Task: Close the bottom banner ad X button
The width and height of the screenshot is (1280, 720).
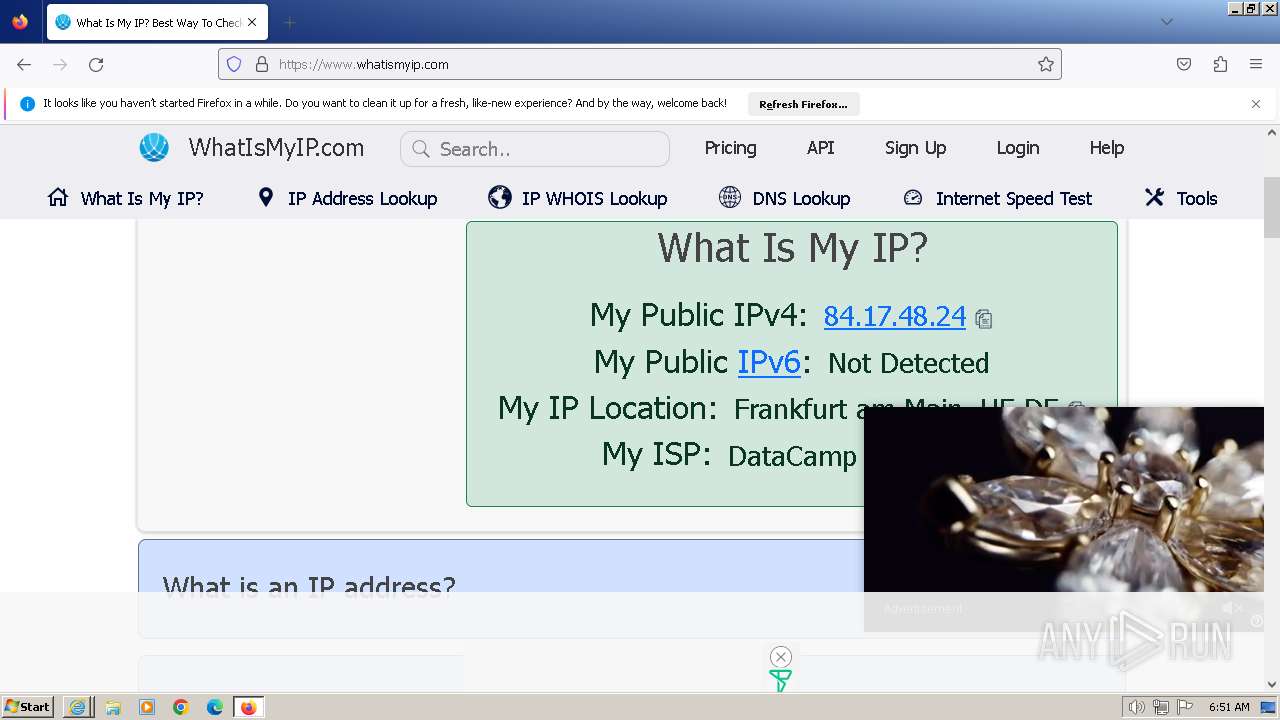Action: 781,657
